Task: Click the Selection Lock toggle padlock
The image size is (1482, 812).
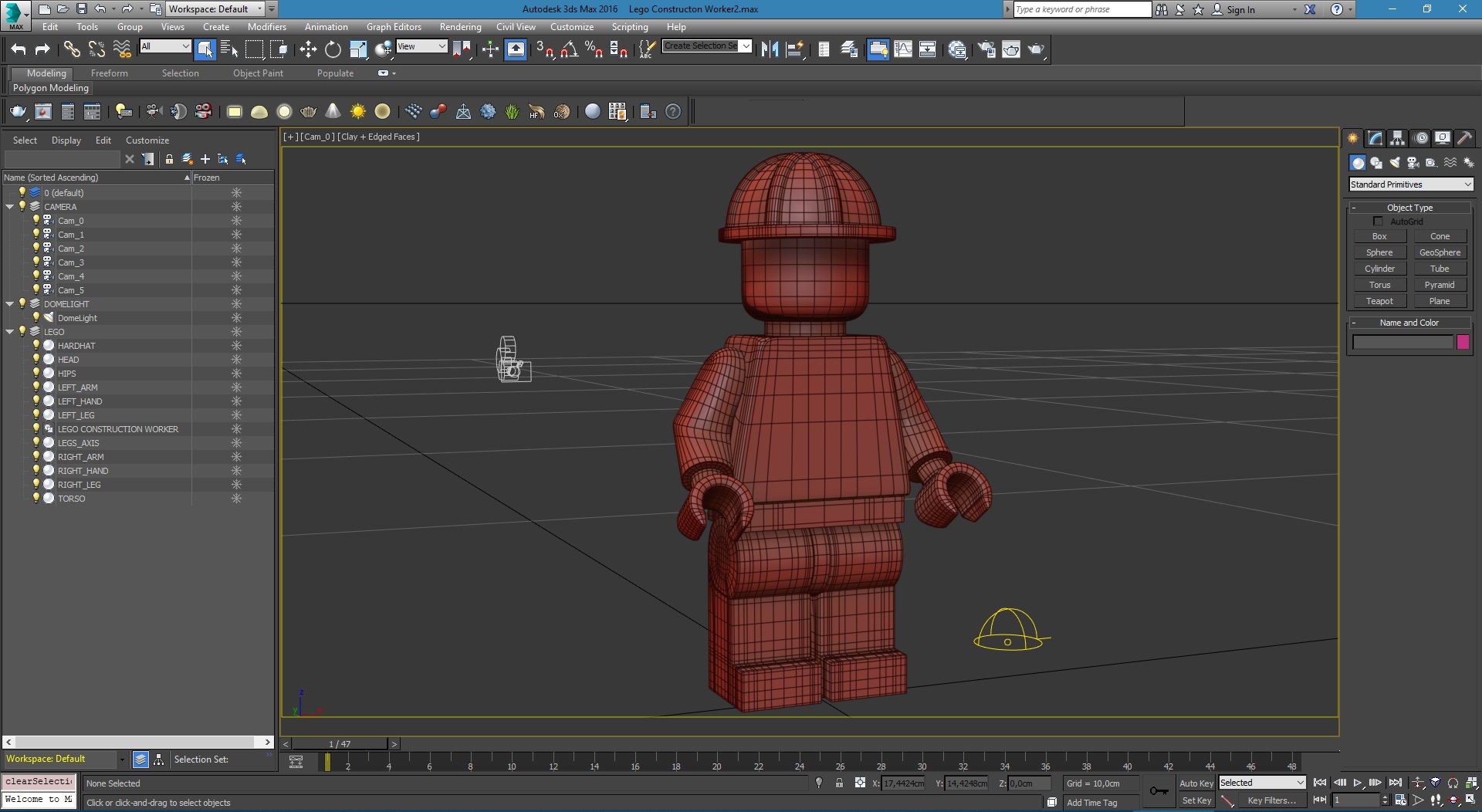Action: (839, 783)
